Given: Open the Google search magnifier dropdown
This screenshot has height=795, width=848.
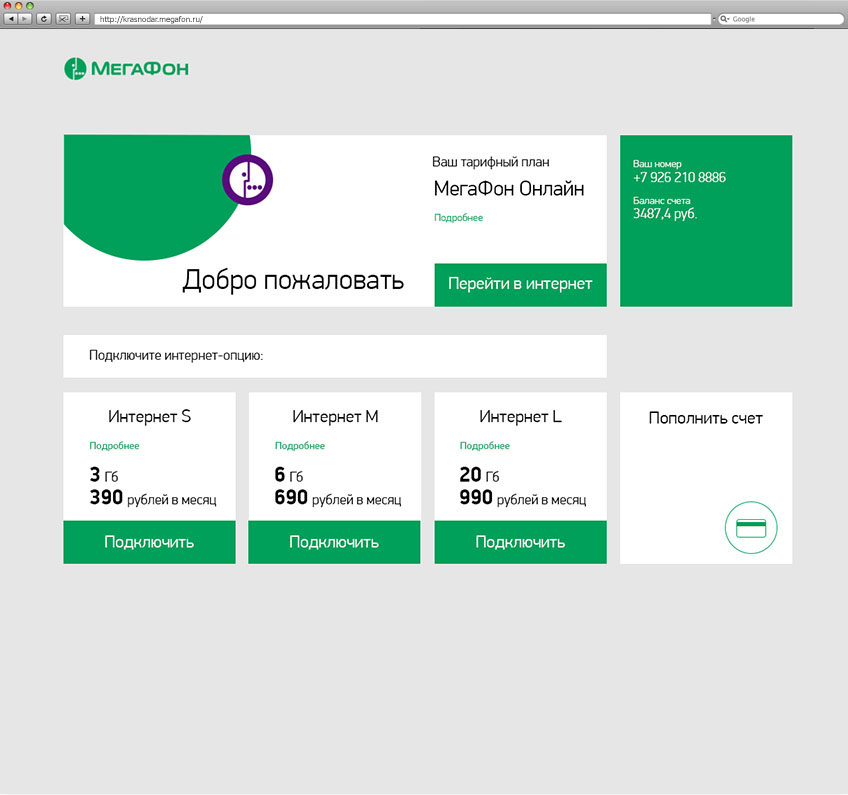Looking at the screenshot, I should pos(725,19).
